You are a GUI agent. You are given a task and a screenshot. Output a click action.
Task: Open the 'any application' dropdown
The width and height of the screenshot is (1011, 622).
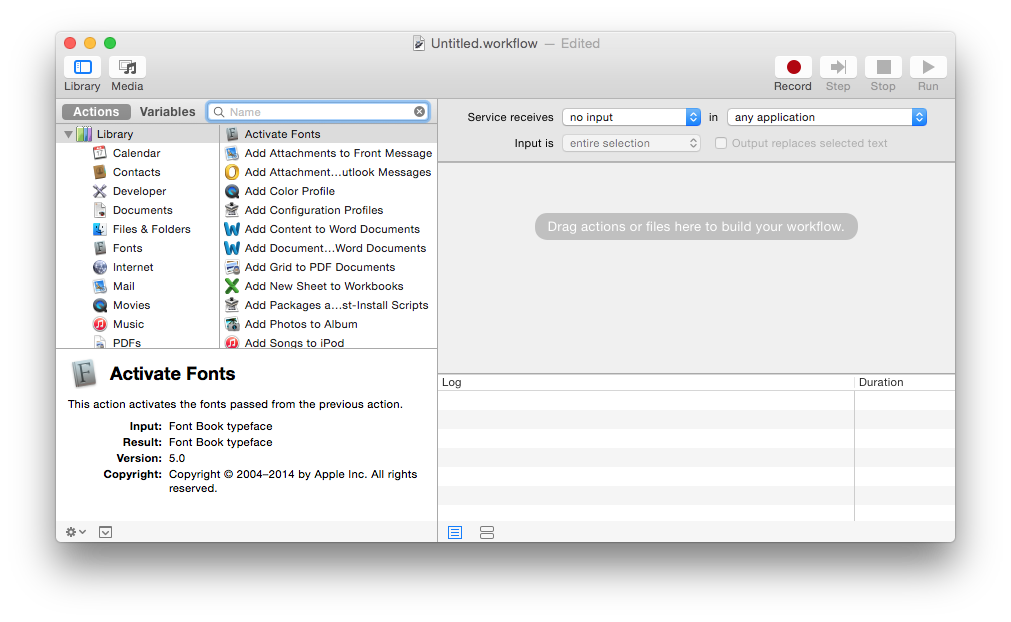pos(827,117)
